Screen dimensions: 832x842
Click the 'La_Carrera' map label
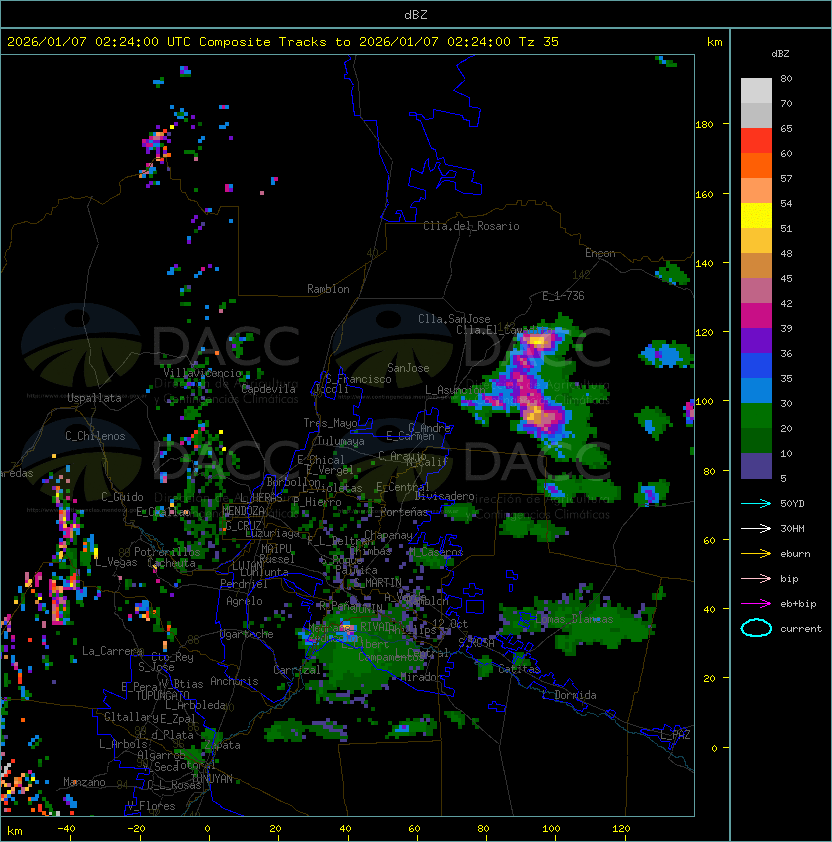pos(112,651)
